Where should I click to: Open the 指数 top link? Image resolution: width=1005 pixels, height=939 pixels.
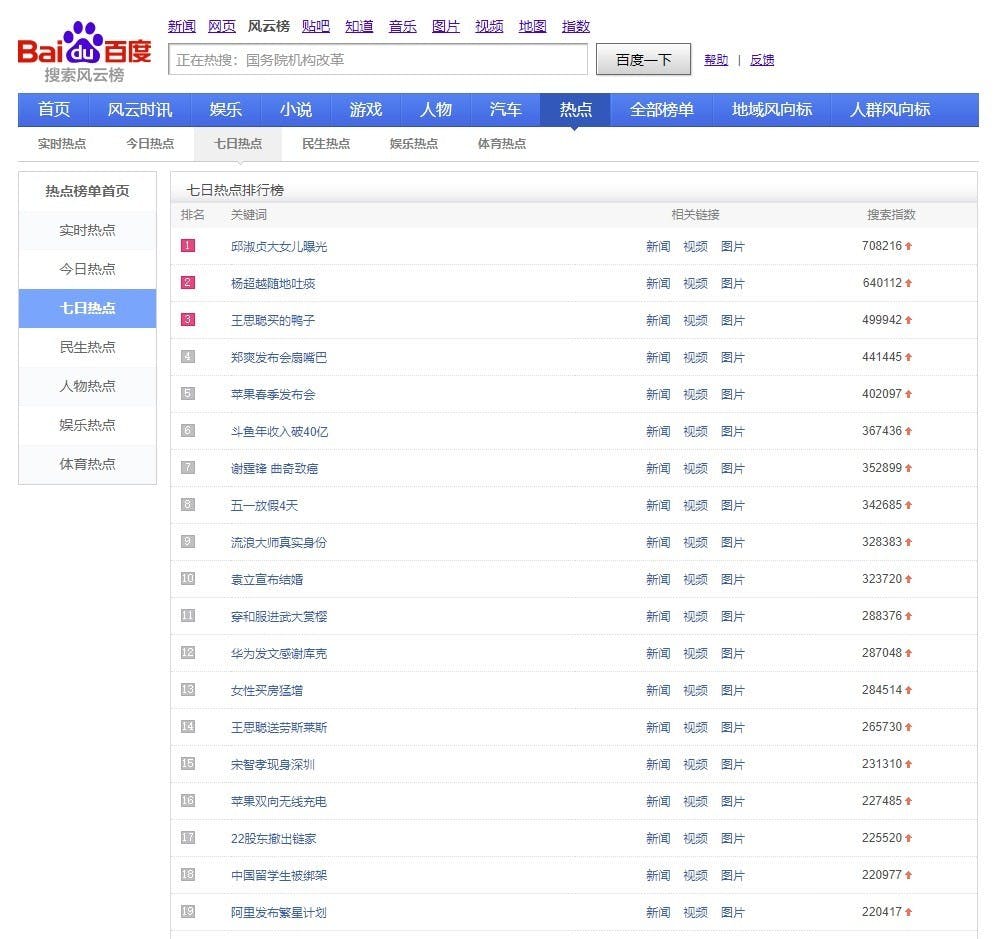tap(576, 26)
